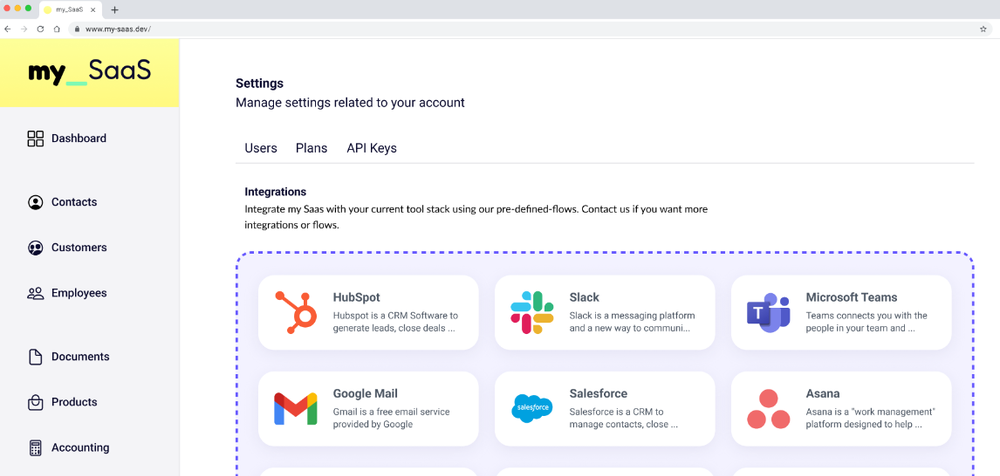
Task: Open Accounting label in sidebar
Action: pyautogui.click(x=80, y=448)
